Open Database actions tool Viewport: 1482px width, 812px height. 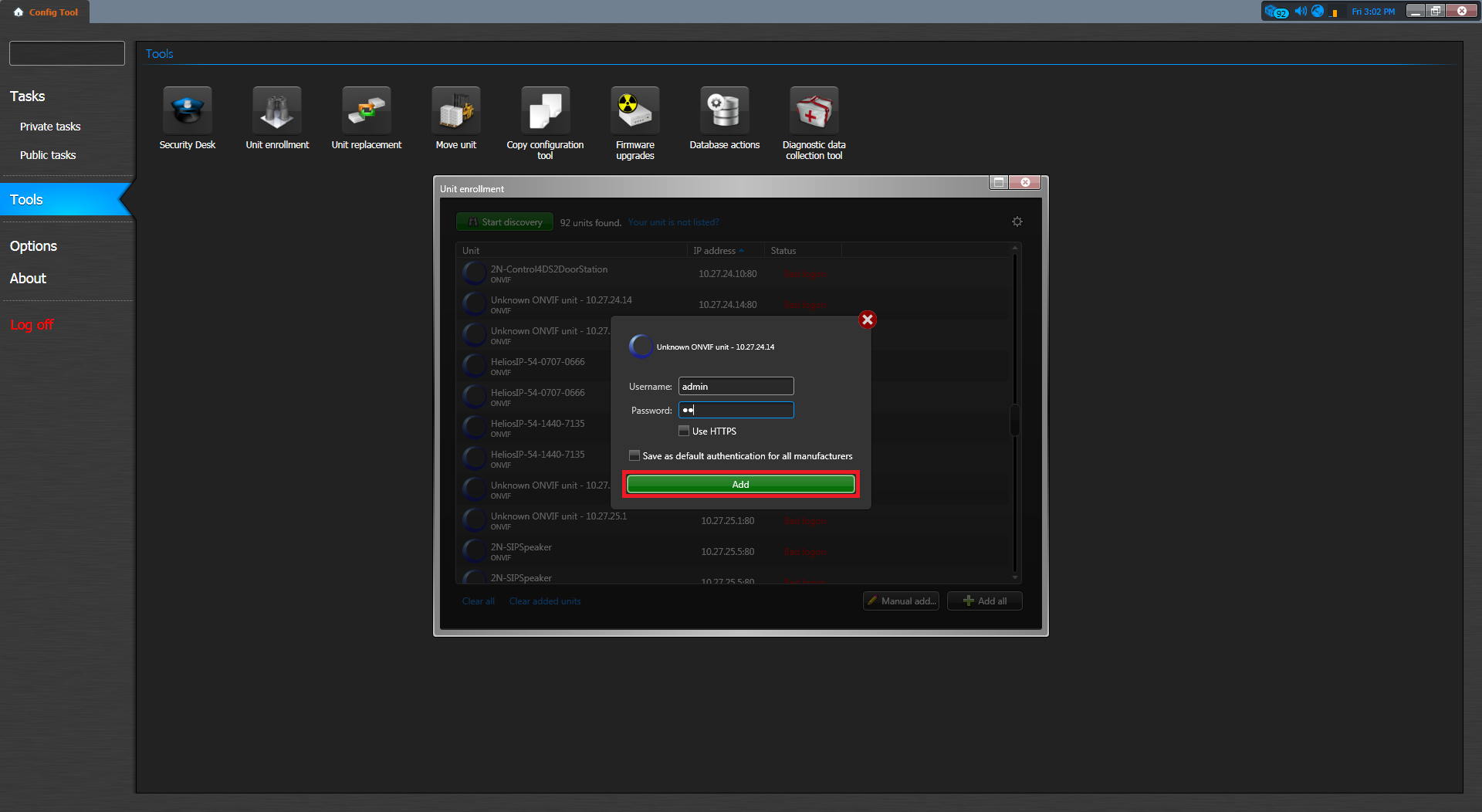[x=724, y=111]
